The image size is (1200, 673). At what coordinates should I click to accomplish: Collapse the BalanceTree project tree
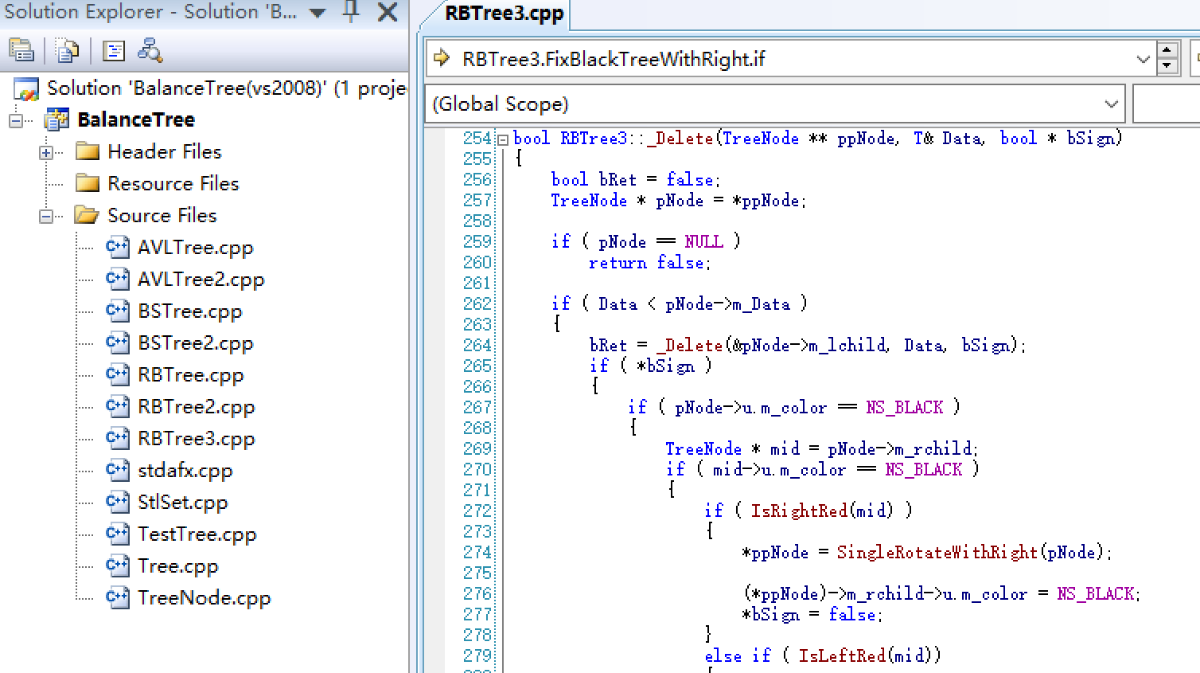[15, 120]
